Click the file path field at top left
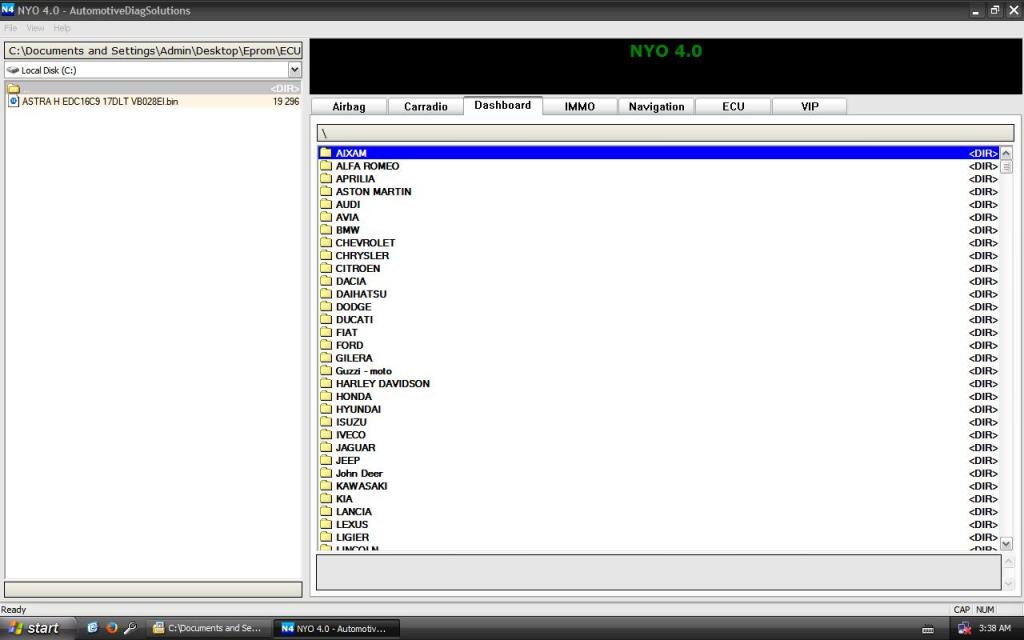The width and height of the screenshot is (1024, 640). point(153,50)
